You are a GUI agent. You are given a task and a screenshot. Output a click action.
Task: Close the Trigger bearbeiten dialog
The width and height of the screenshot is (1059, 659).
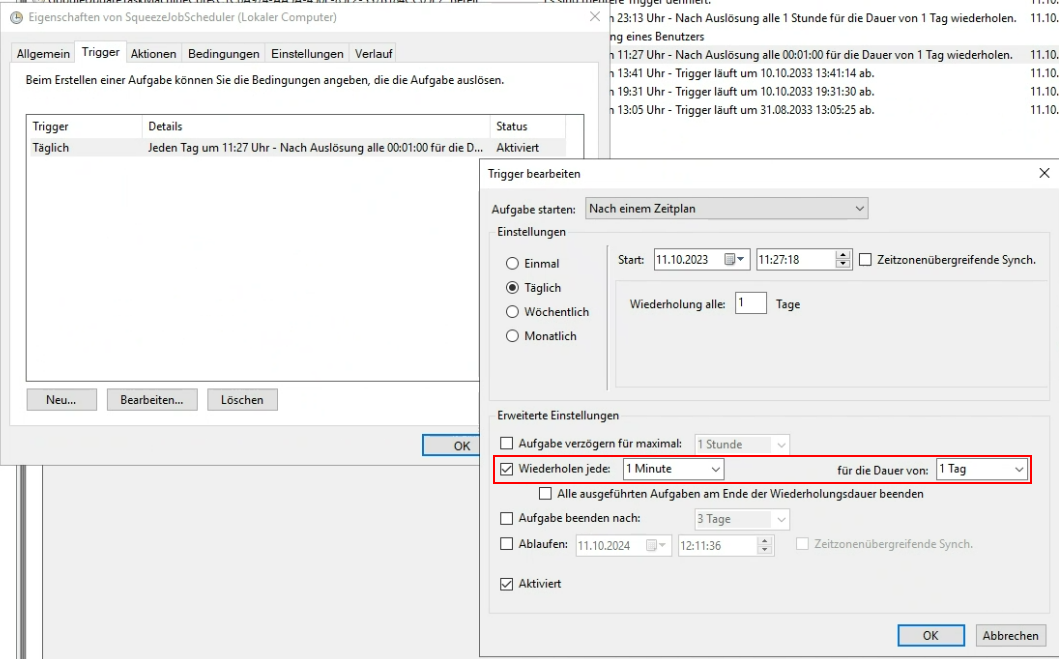(1044, 173)
